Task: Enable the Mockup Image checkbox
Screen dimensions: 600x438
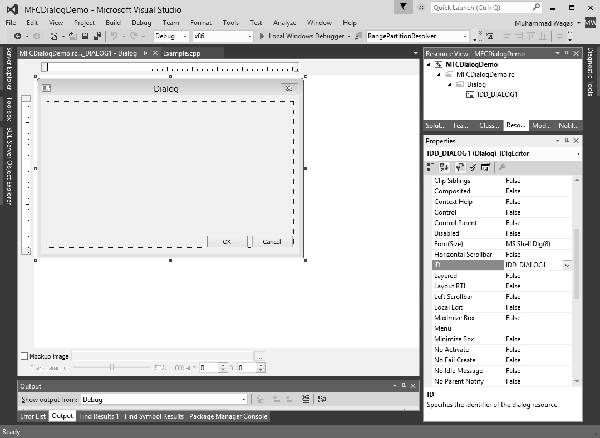Action: (x=24, y=356)
